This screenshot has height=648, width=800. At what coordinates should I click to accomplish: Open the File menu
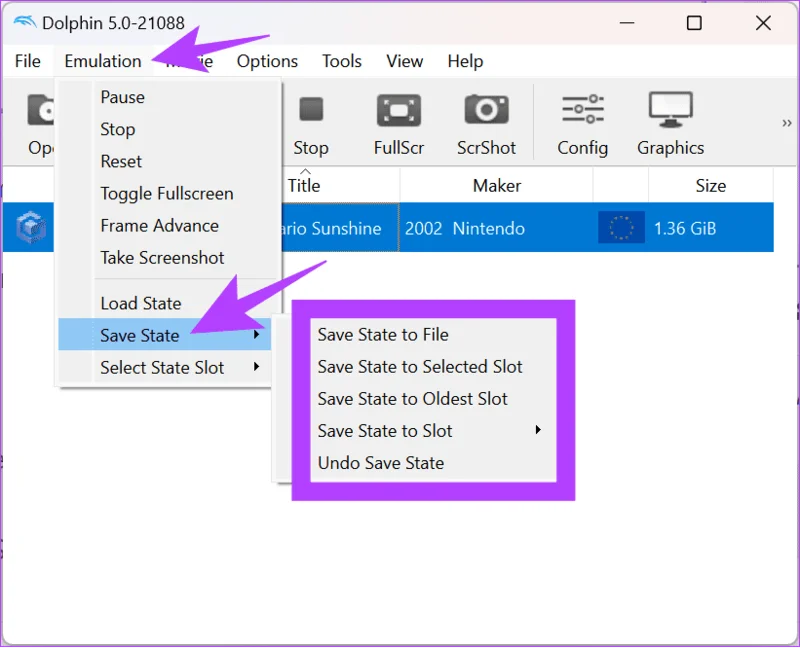point(28,61)
